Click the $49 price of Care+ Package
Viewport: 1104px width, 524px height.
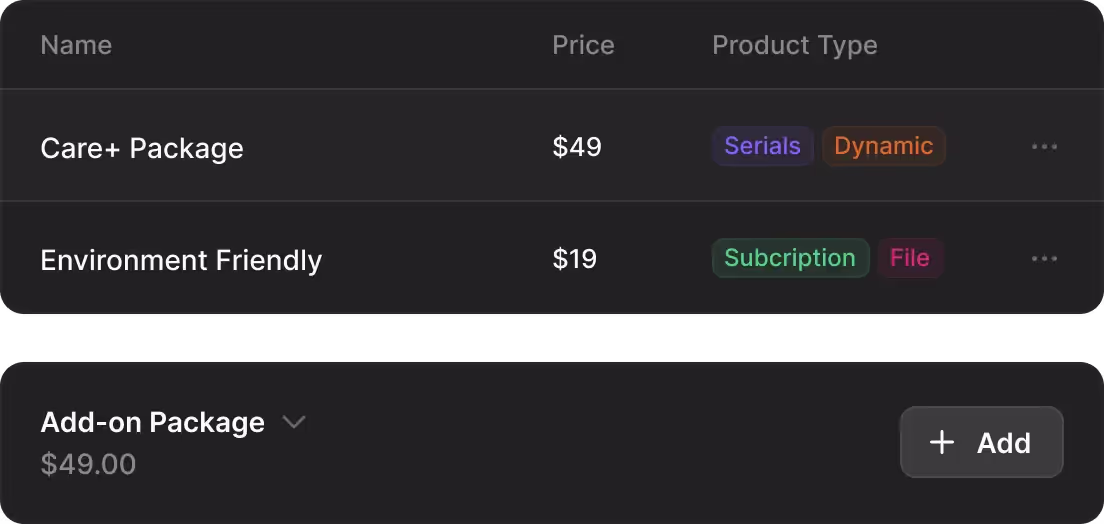click(577, 147)
